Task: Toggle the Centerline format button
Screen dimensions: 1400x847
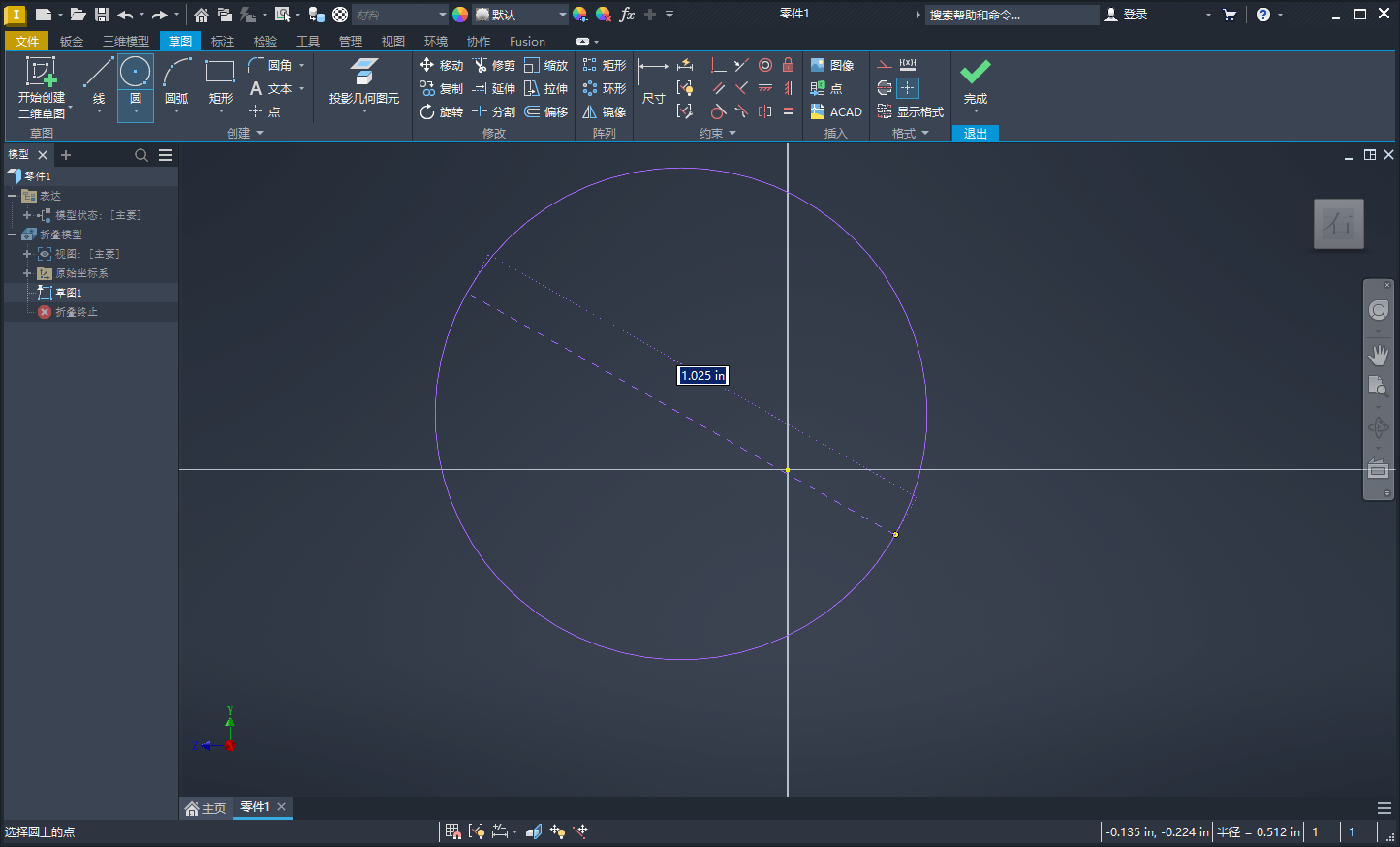Action: point(885,88)
